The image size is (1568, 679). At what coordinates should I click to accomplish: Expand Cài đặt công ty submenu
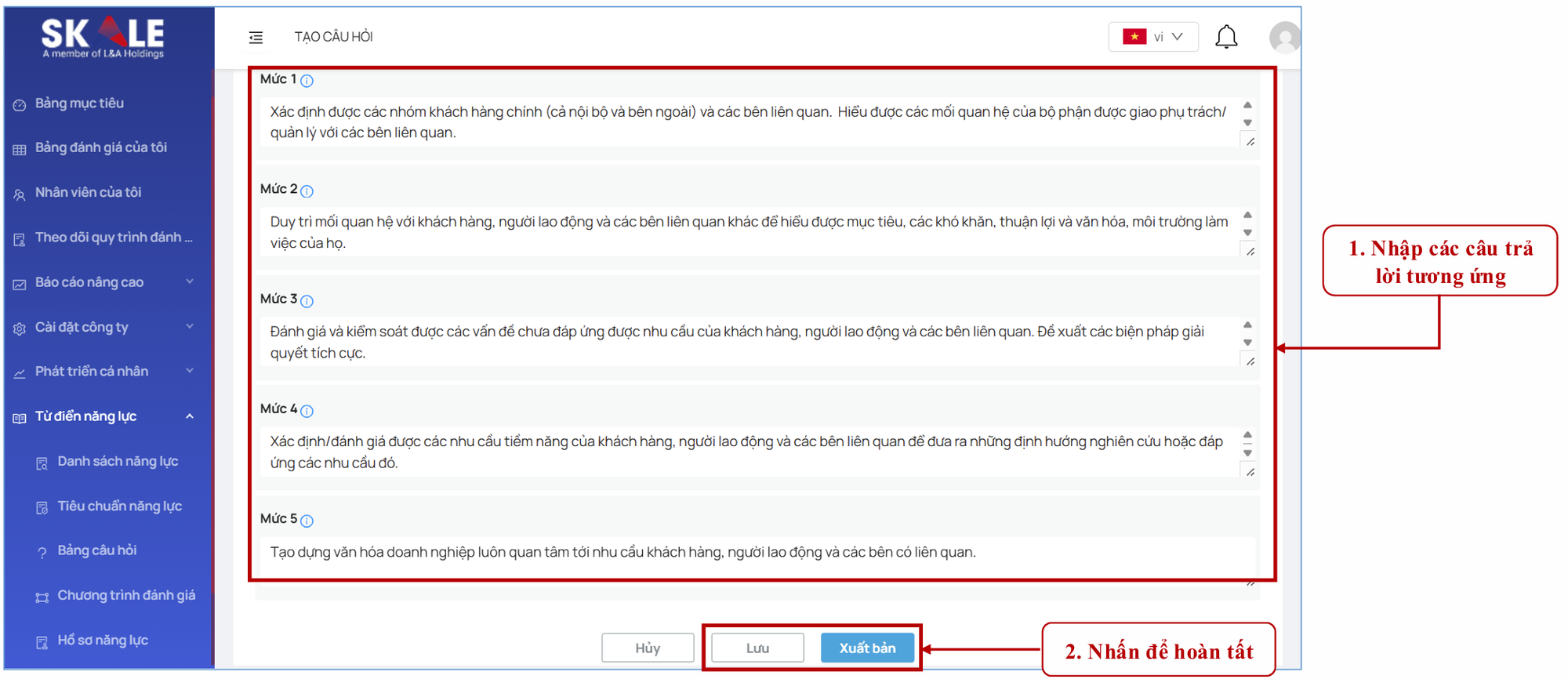(x=103, y=327)
